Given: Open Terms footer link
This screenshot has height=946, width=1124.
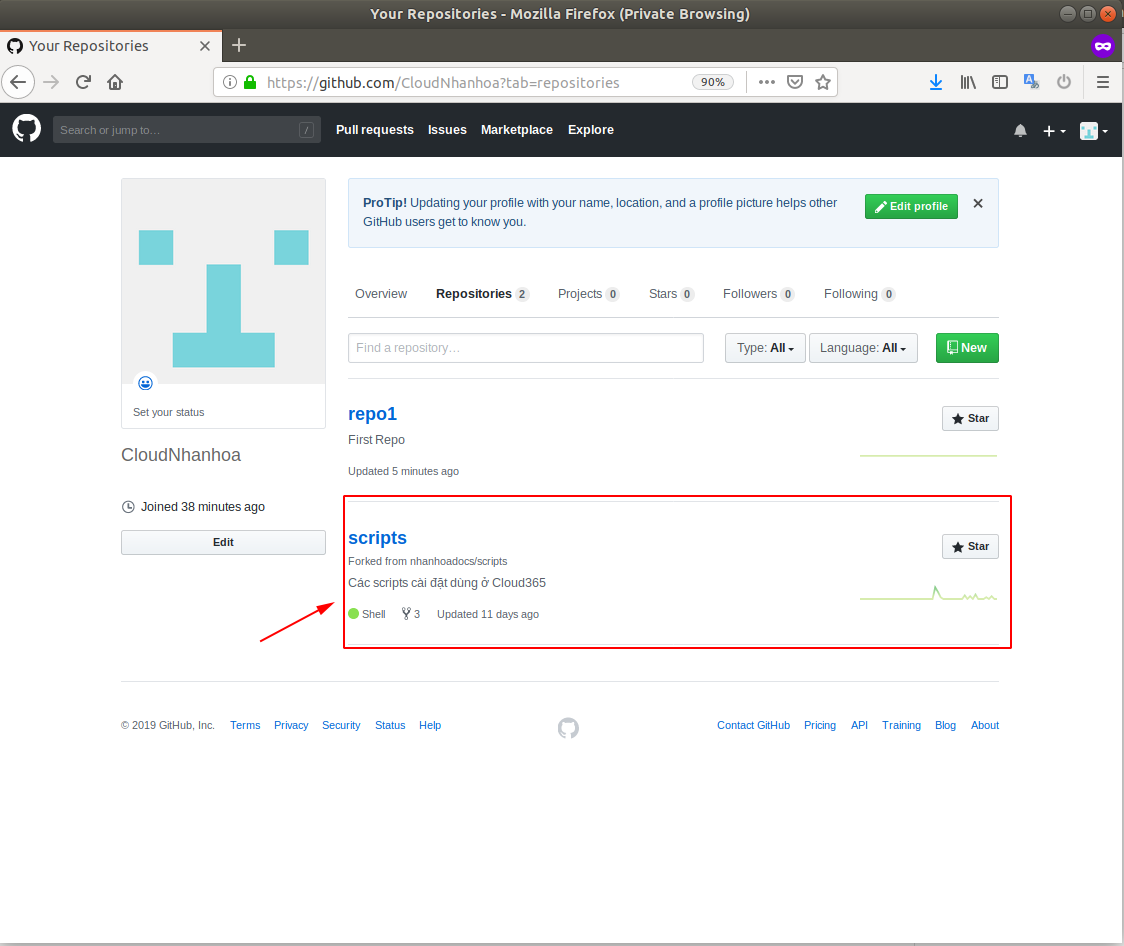Looking at the screenshot, I should point(245,725).
